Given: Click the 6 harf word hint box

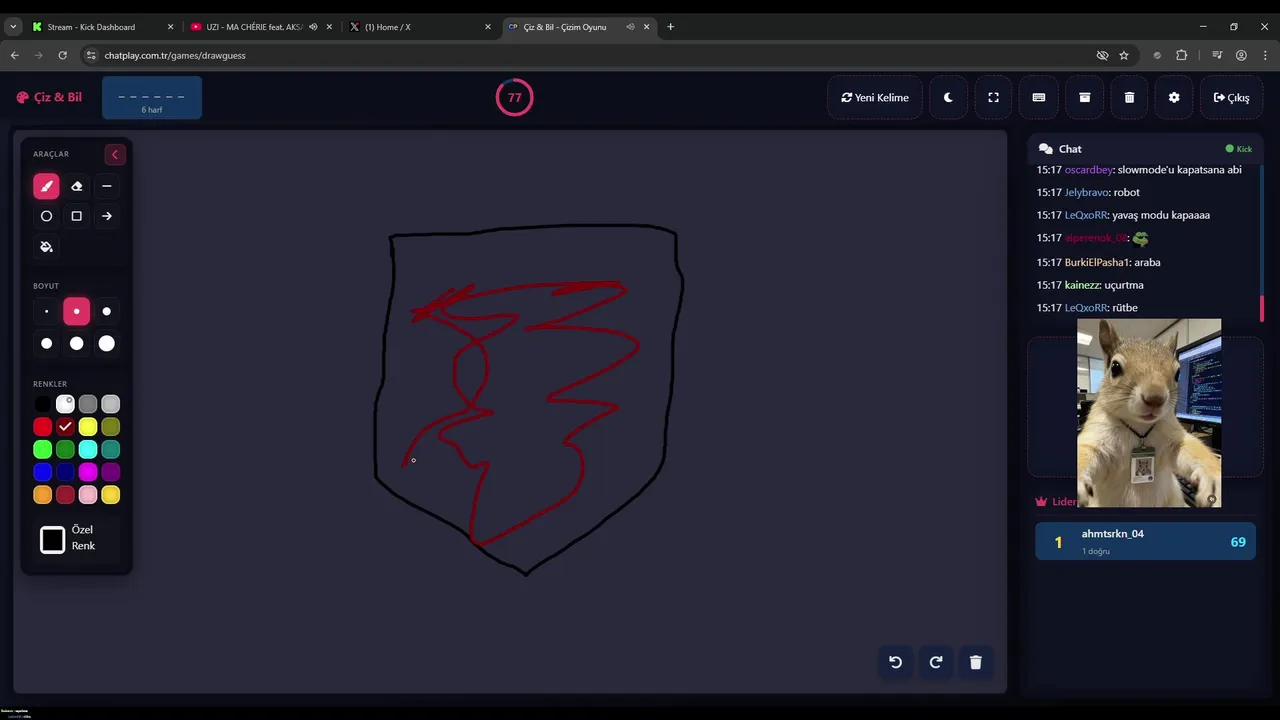Looking at the screenshot, I should [152, 98].
